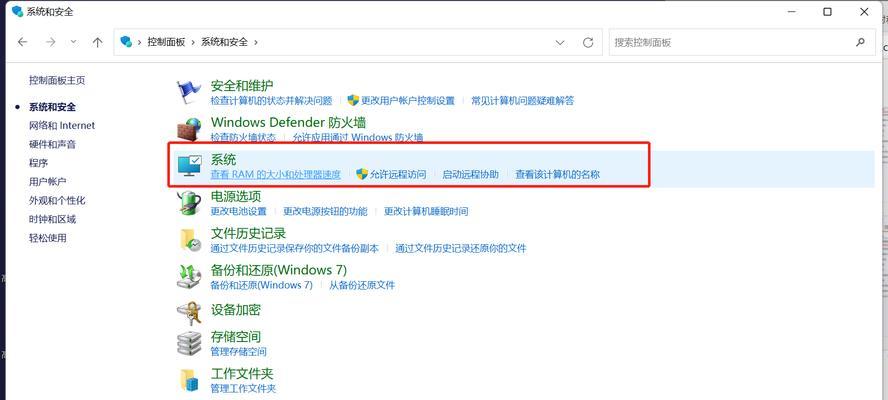Expand the address bar history dropdown
Screen dimensions: 888x400
(560, 42)
